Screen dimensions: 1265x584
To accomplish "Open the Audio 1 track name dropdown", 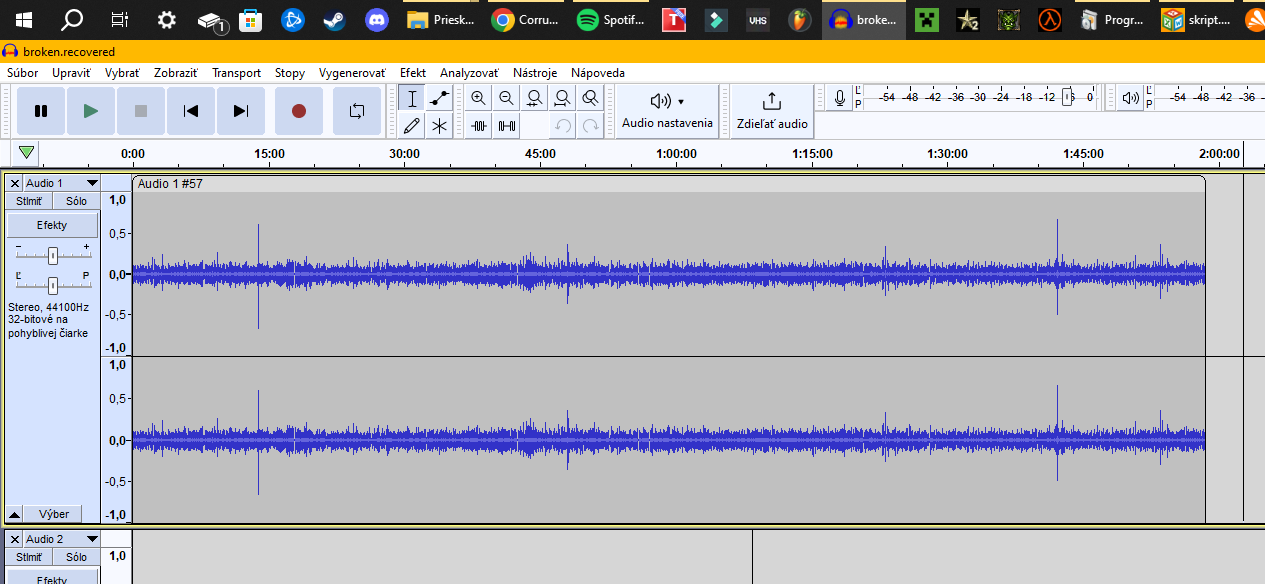I will point(62,183).
